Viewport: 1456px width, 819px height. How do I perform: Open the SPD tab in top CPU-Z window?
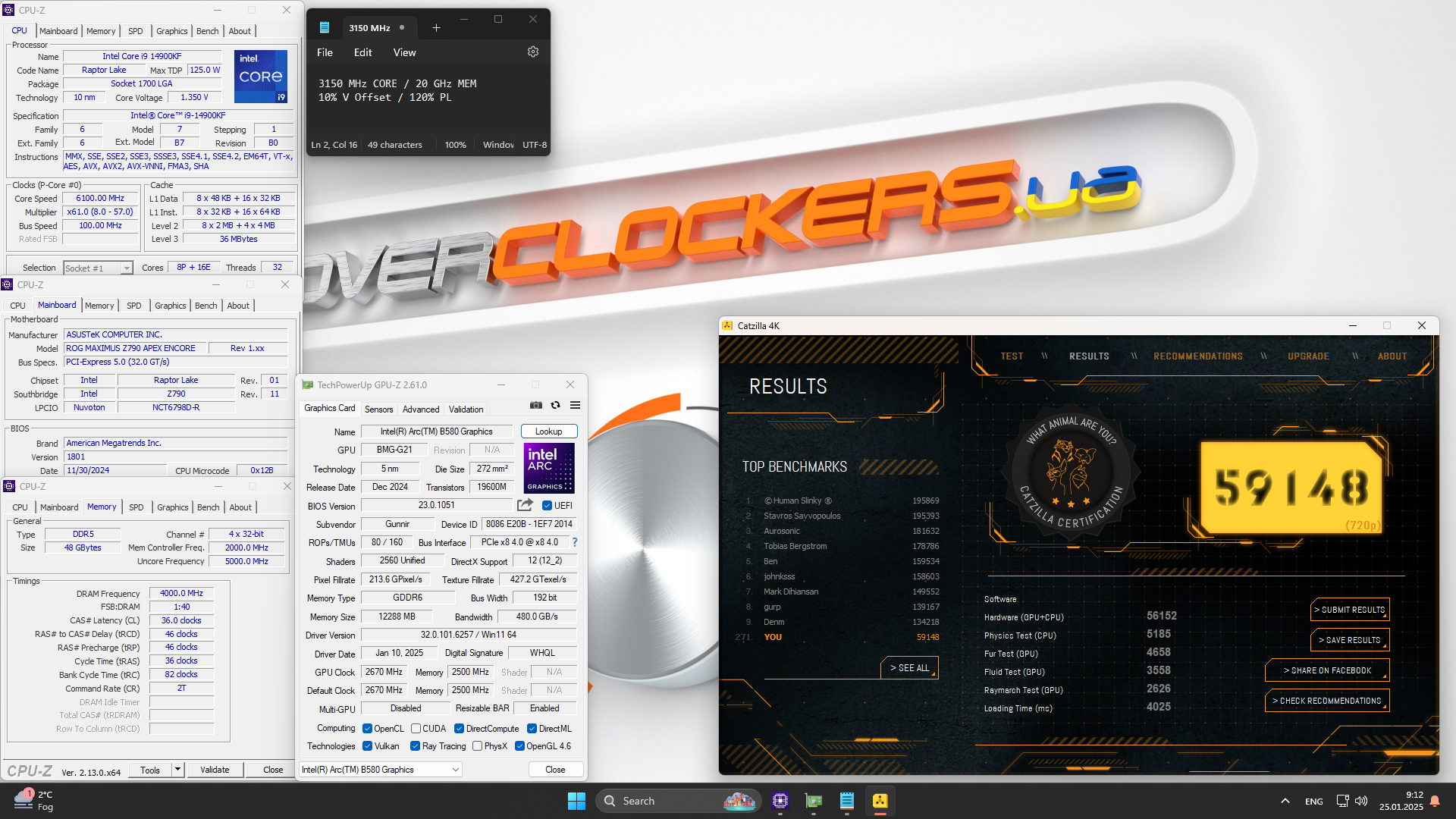pos(135,31)
